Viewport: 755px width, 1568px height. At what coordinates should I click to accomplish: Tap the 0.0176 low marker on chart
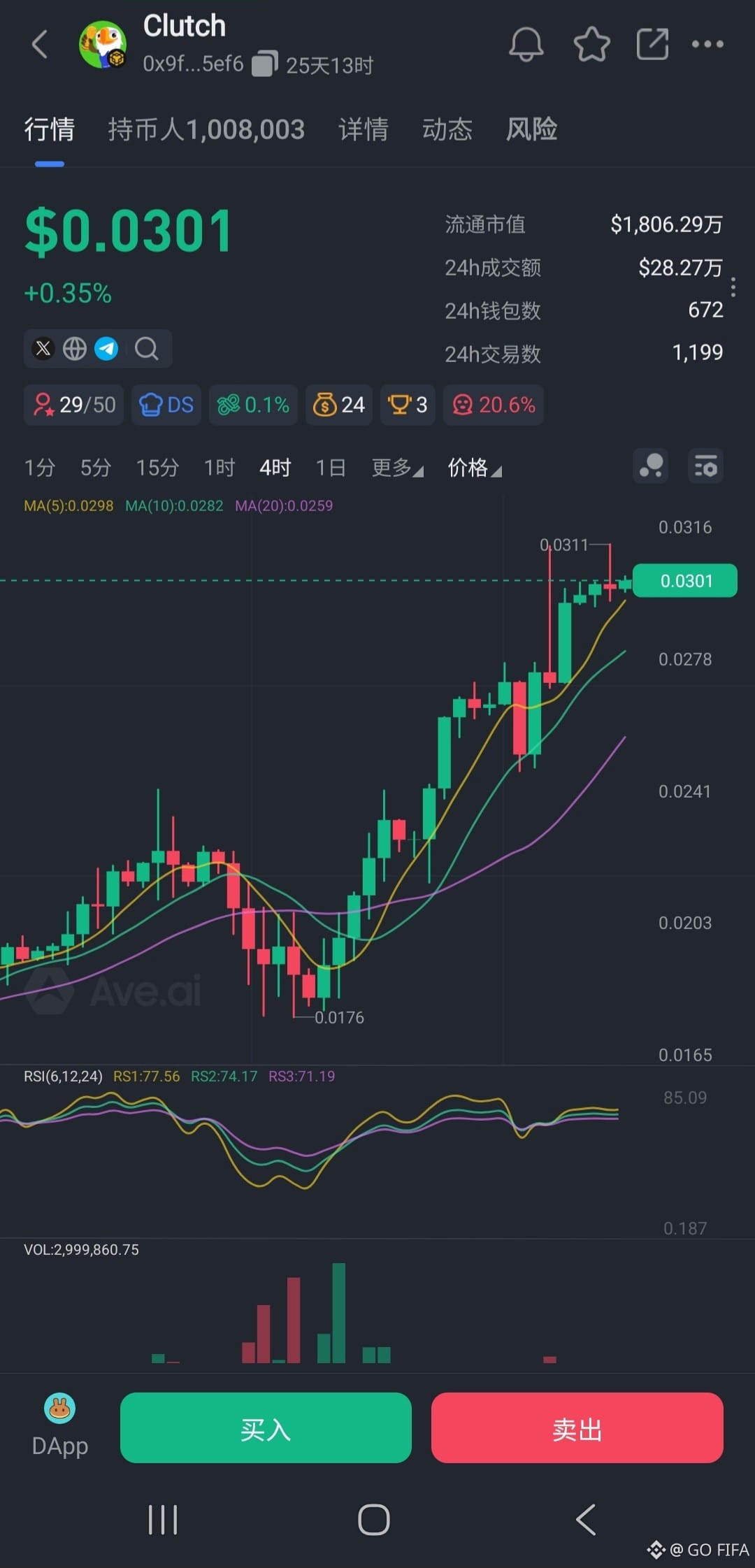coord(339,1017)
